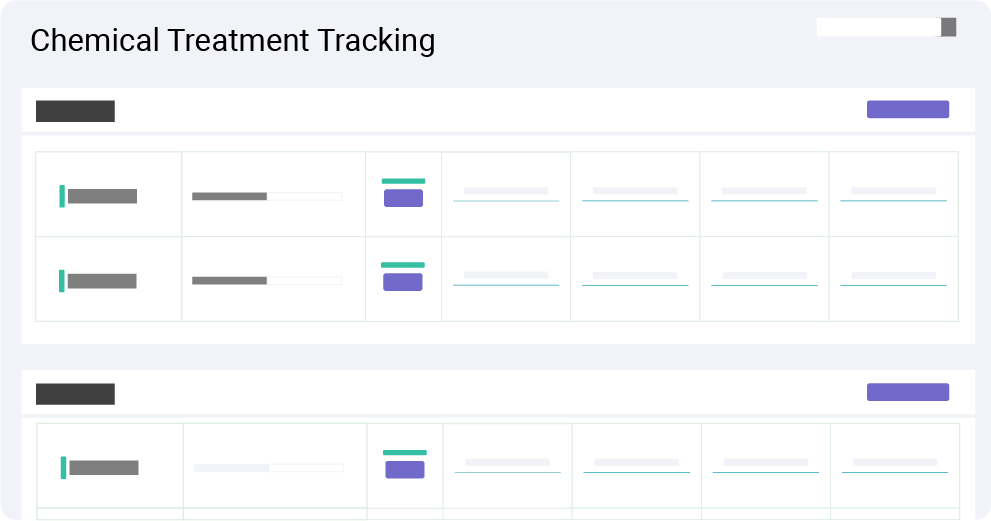Viewport: 991px width, 521px height.
Task: Click the Chemical Treatment Tracking page title
Action: [x=233, y=40]
